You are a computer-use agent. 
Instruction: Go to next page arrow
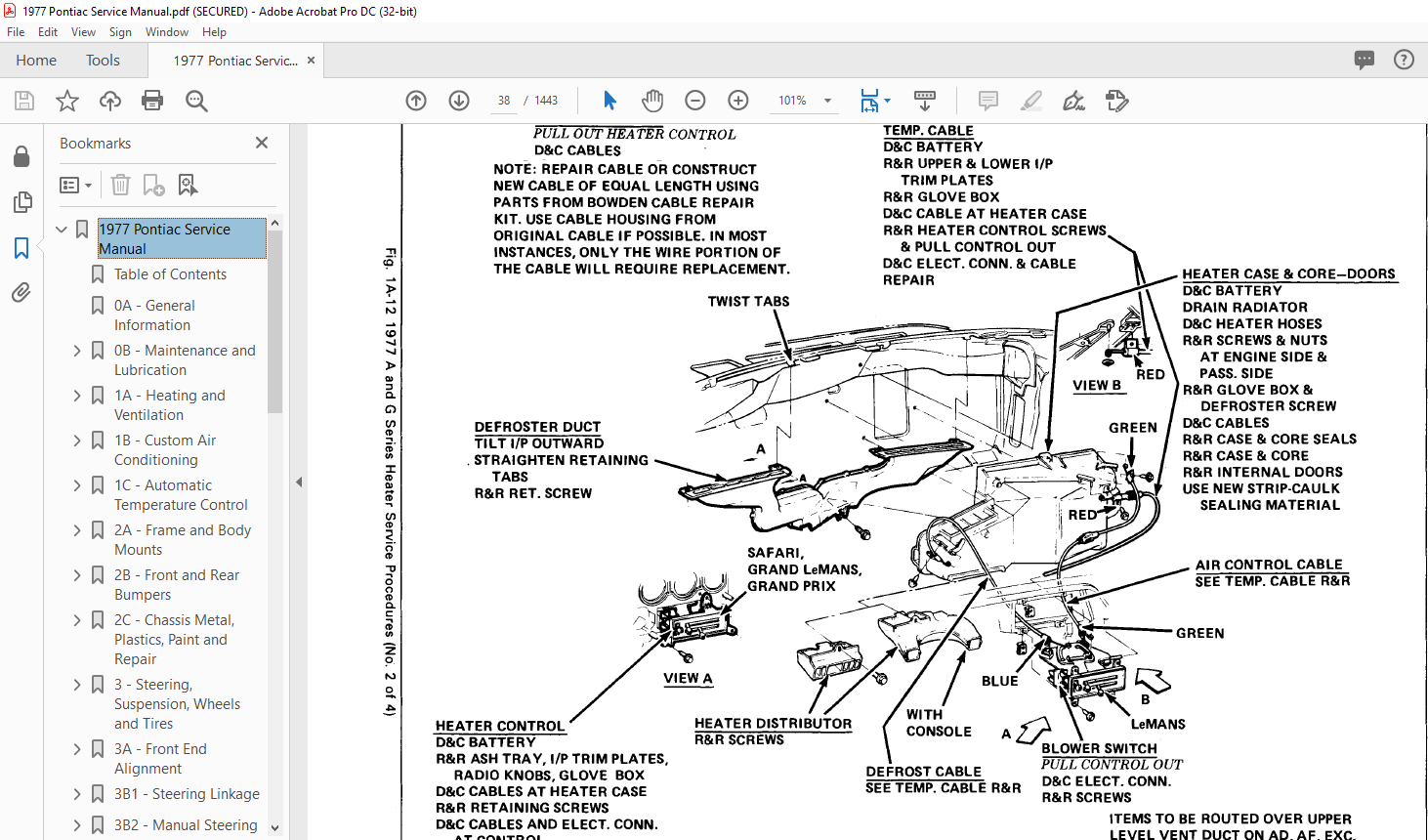(x=459, y=101)
